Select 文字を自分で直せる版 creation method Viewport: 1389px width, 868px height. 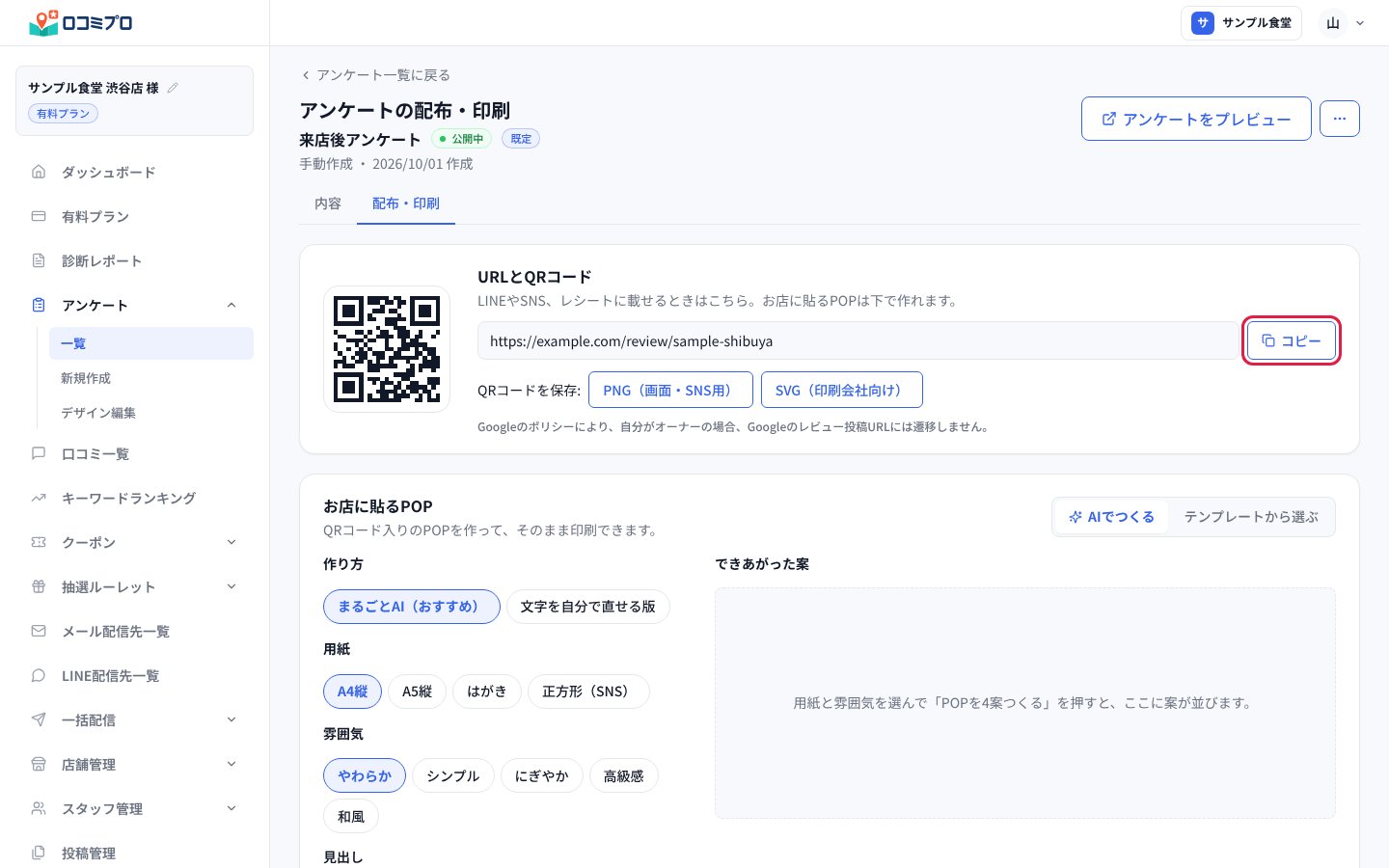tap(588, 607)
